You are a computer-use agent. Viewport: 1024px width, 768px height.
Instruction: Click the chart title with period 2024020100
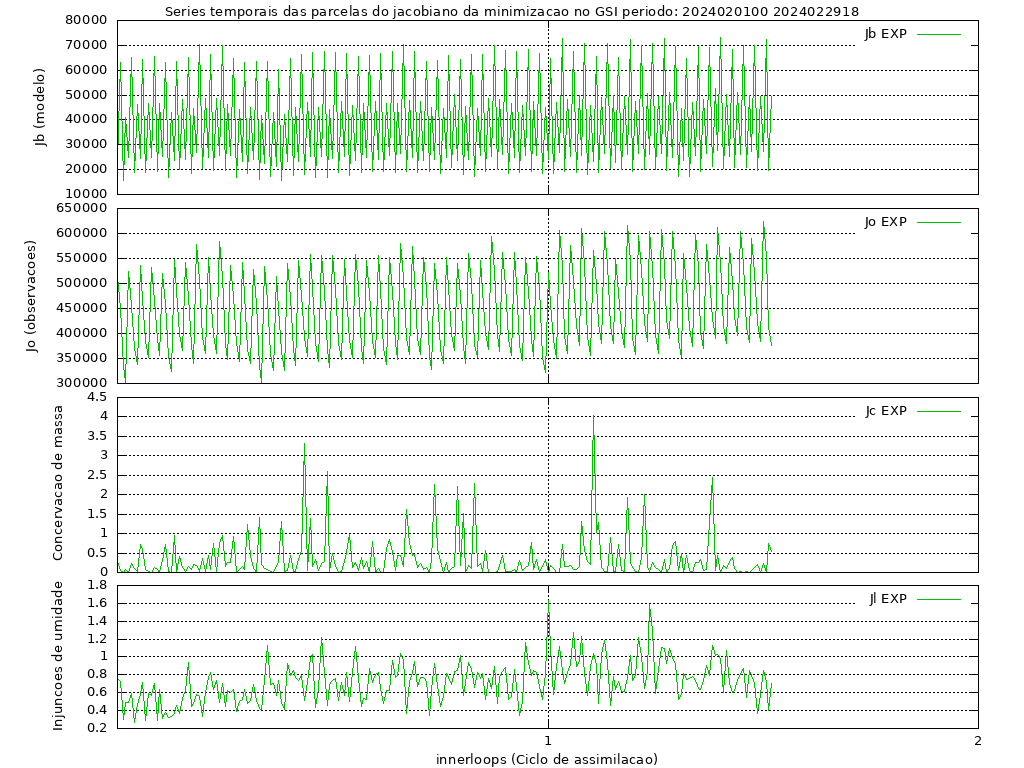tap(511, 11)
